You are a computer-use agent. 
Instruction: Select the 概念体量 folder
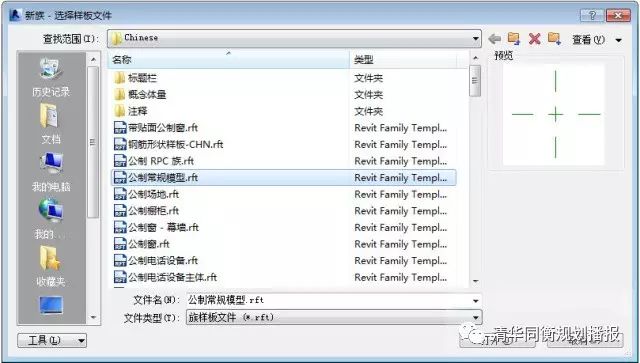140,95
